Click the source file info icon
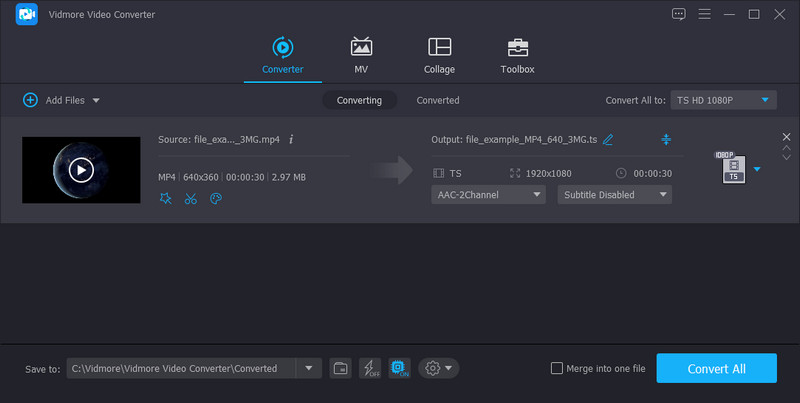The height and width of the screenshot is (403, 800). tap(291, 139)
